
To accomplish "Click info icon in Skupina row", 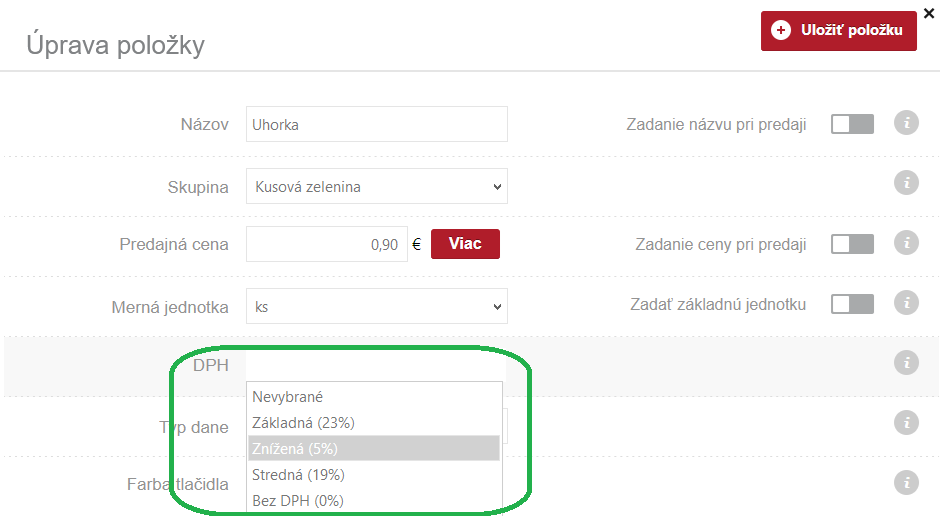I will [x=906, y=182].
